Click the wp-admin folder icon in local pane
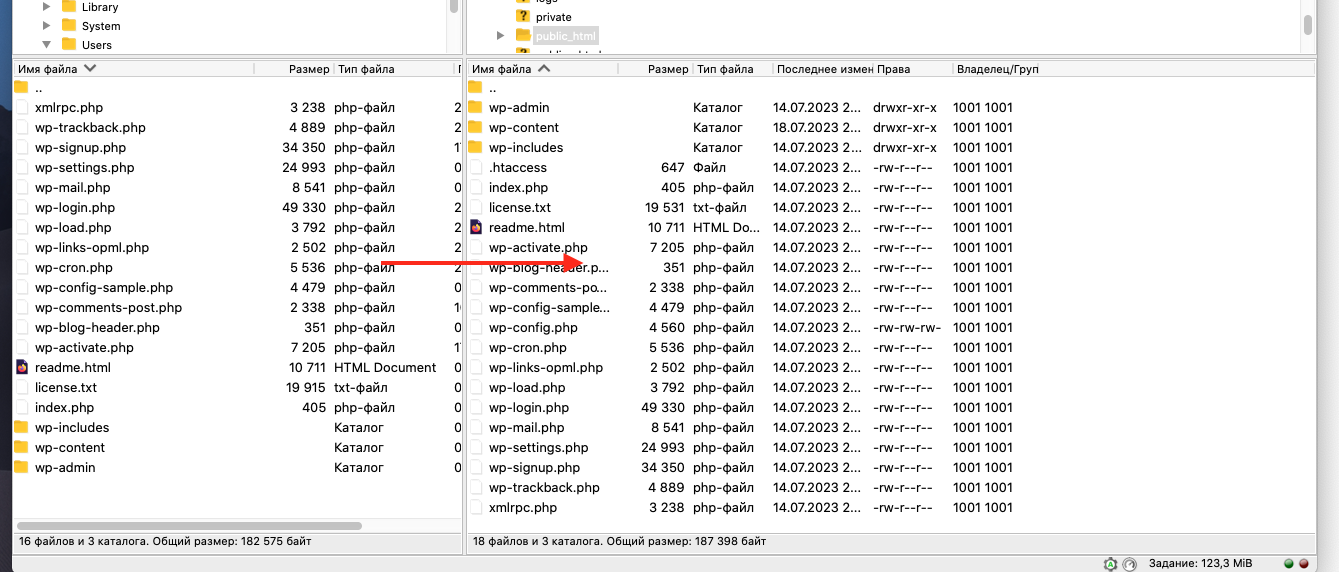 click(22, 467)
